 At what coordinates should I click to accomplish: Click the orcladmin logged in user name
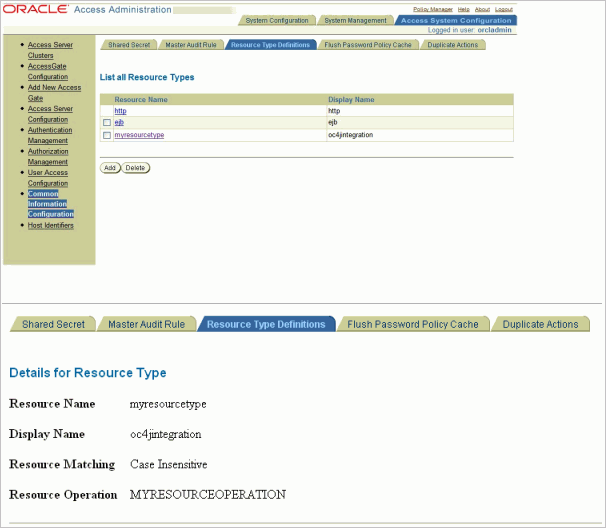[x=494, y=30]
